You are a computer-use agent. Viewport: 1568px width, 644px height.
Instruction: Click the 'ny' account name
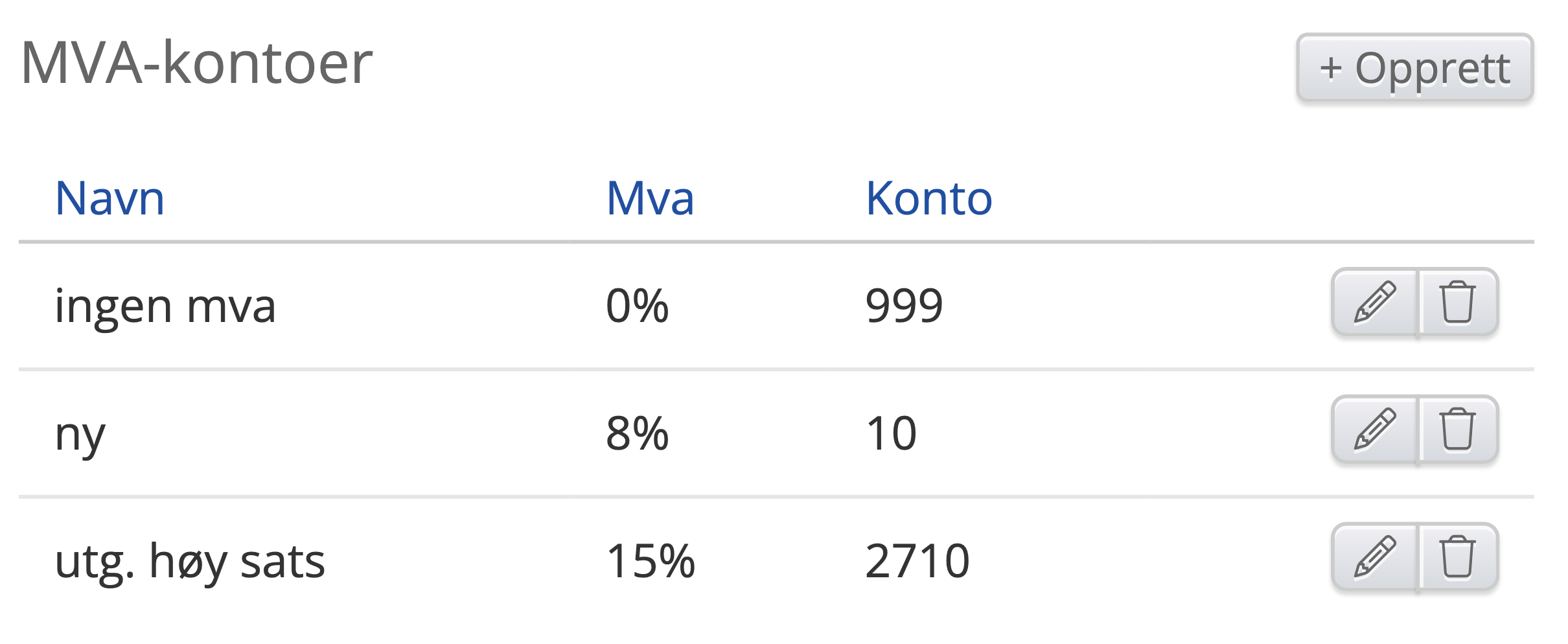pyautogui.click(x=80, y=433)
